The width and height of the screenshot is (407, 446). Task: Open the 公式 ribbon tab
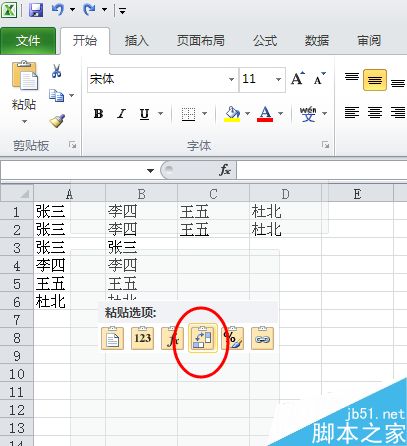coord(265,41)
